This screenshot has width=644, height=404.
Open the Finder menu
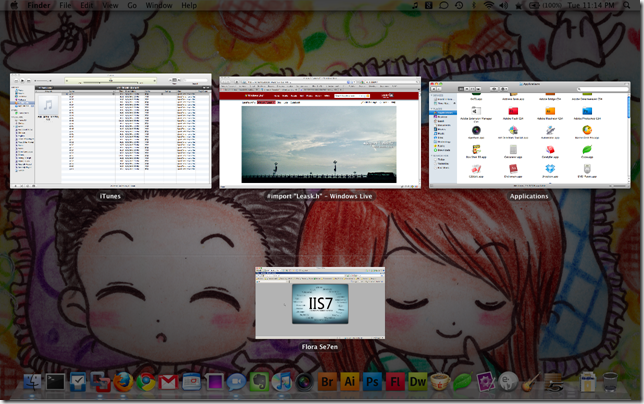click(39, 5)
